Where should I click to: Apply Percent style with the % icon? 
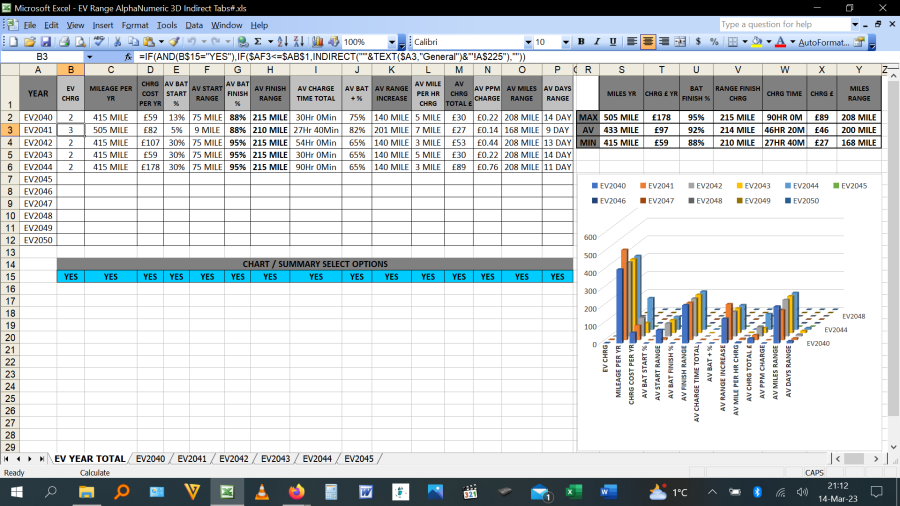point(714,42)
